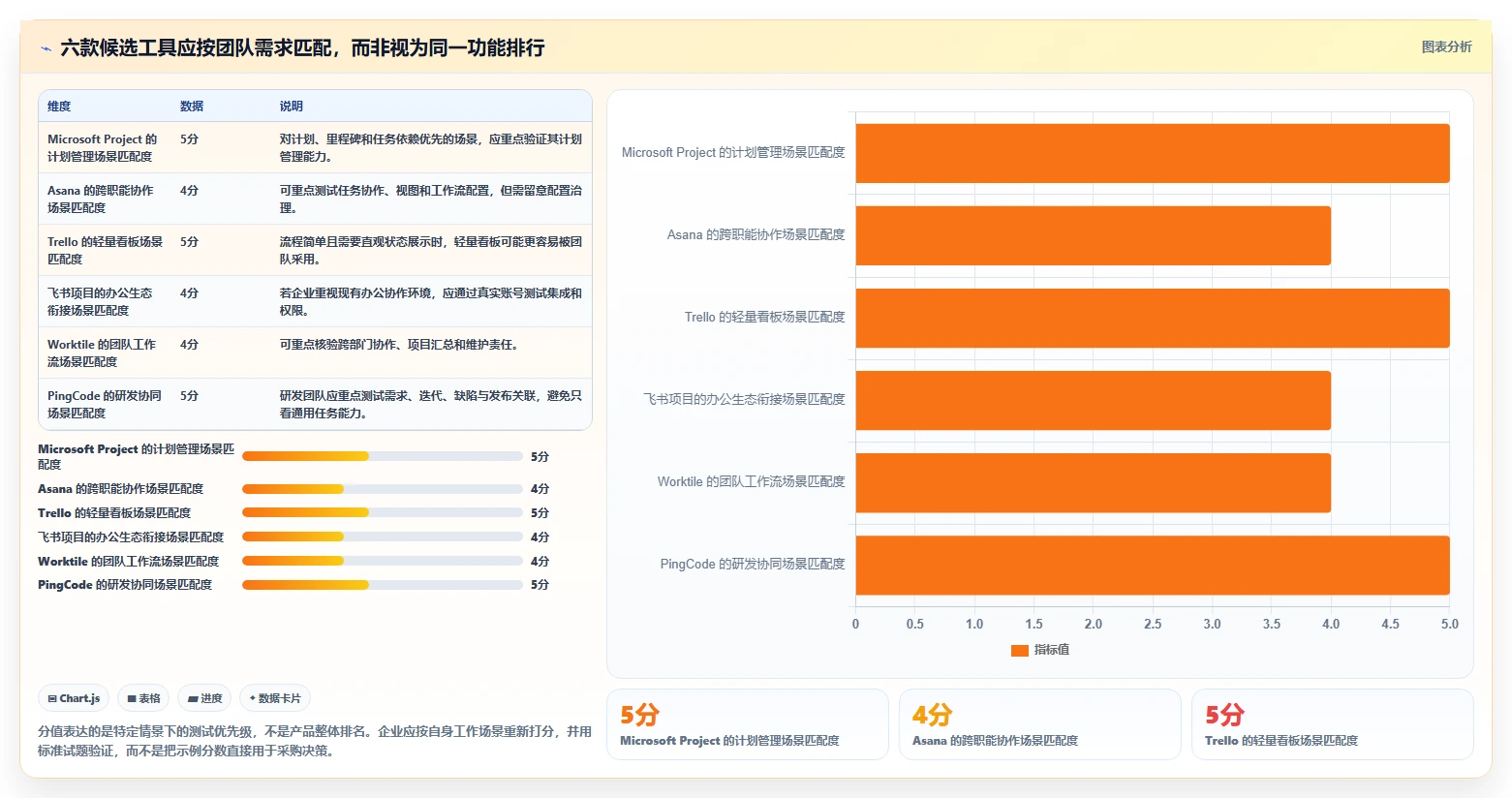1512x798 pixels.
Task: Click the 维度 column header
Action: click(x=59, y=107)
